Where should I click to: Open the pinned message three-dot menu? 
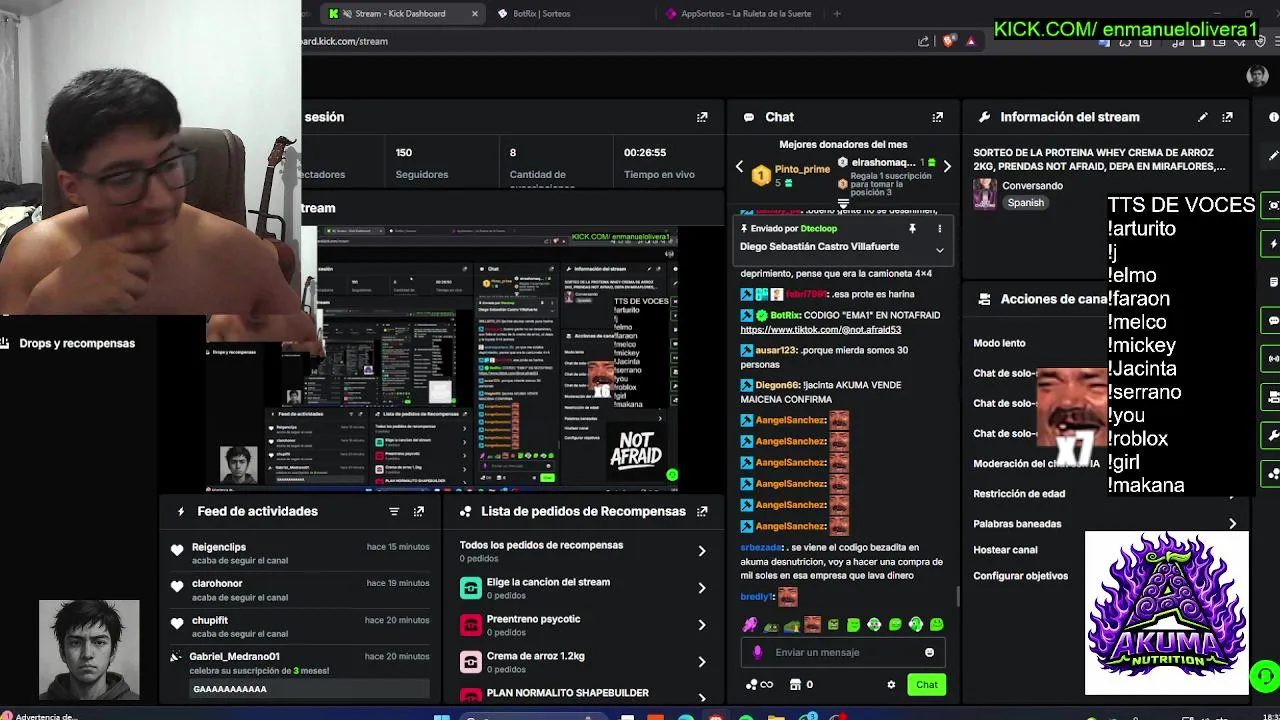pyautogui.click(x=939, y=229)
